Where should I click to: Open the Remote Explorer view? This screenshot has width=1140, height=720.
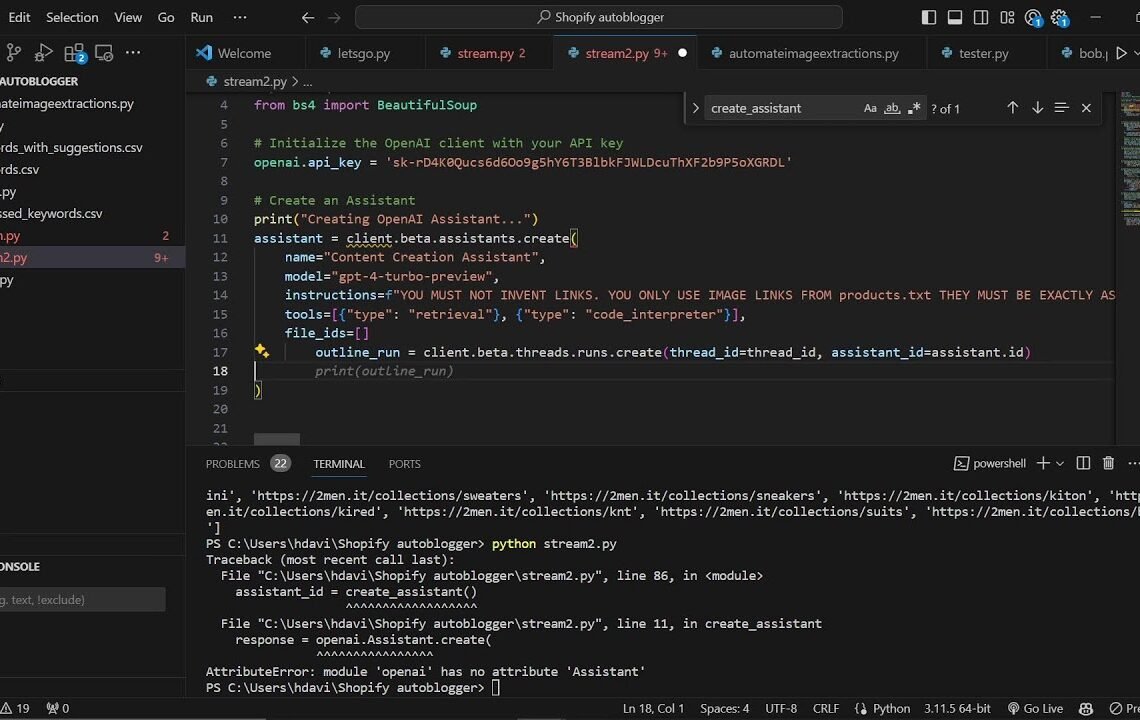point(104,53)
